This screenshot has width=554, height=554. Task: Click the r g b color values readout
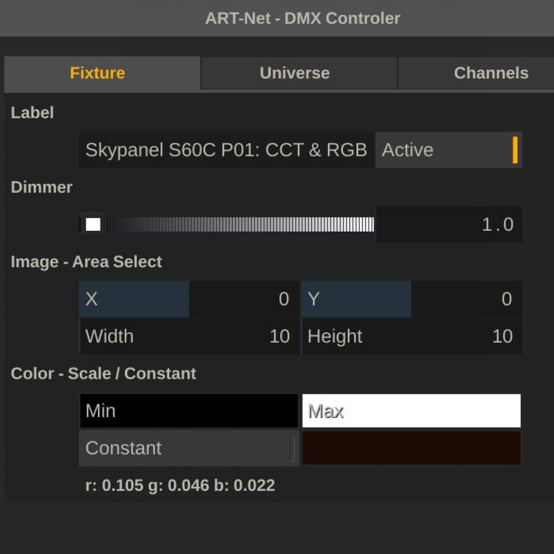point(180,485)
